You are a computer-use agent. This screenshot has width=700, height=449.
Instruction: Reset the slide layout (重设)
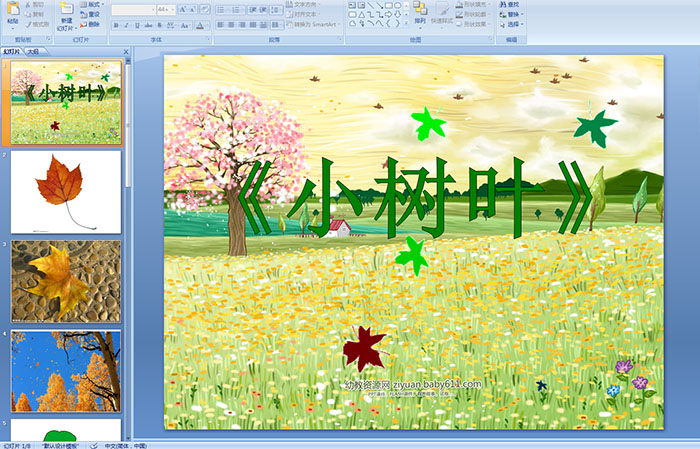click(90, 14)
